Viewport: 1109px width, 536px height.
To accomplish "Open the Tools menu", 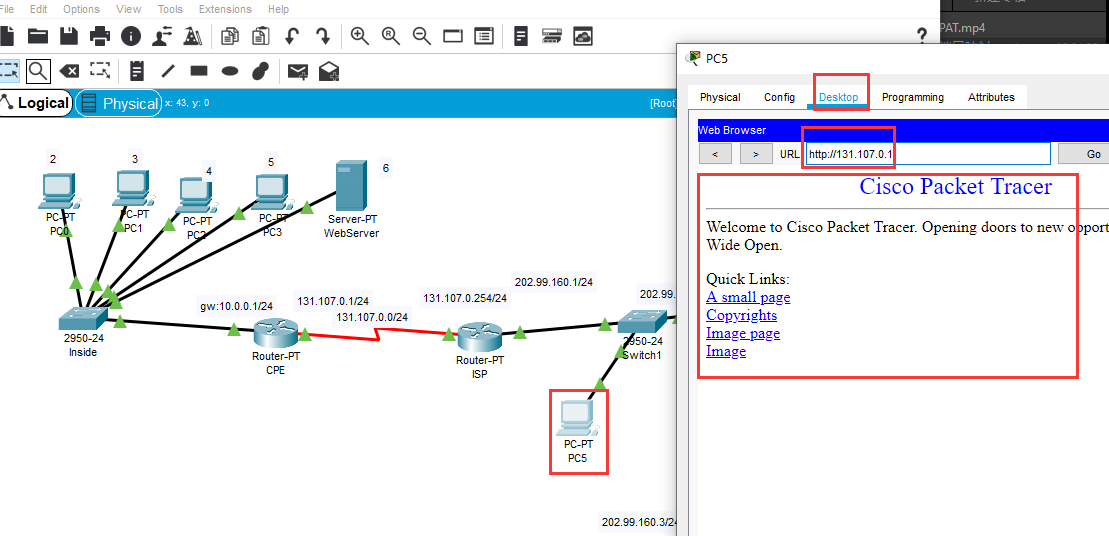I will pos(170,9).
